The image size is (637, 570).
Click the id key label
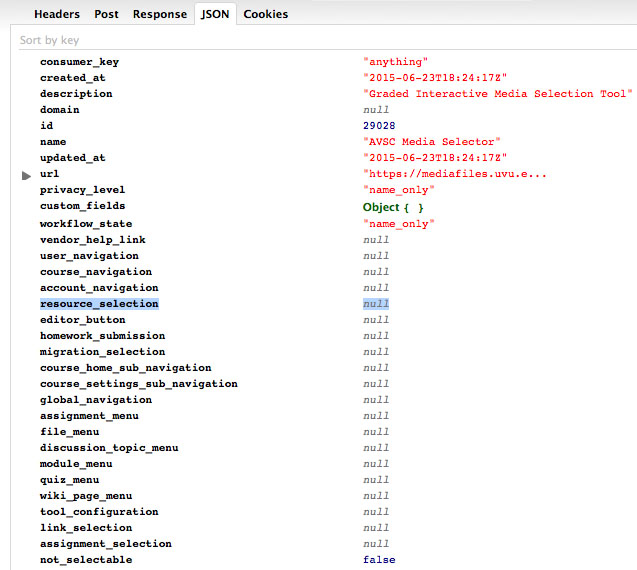[x=46, y=126]
